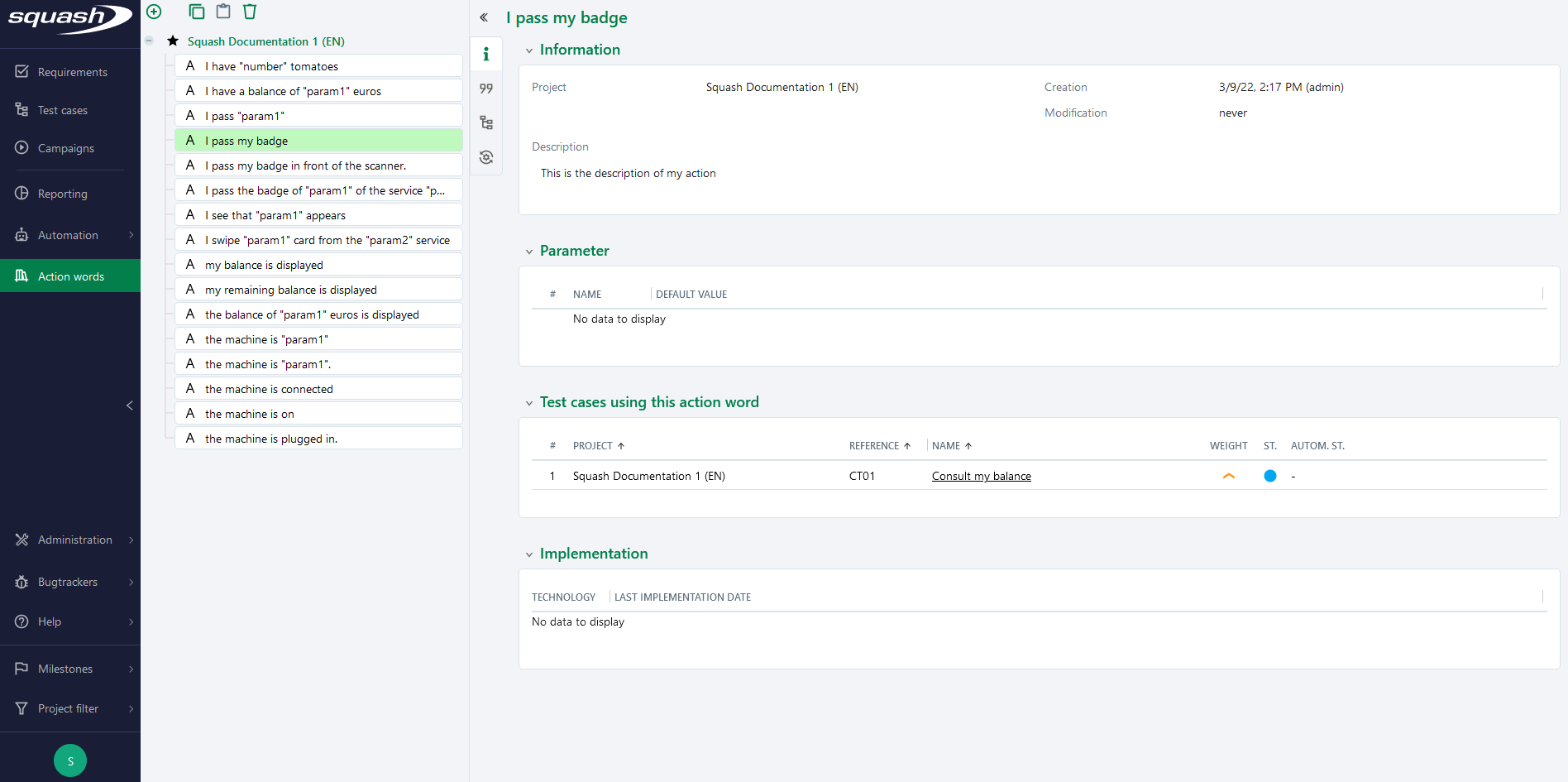Open the Help menu

[49, 621]
